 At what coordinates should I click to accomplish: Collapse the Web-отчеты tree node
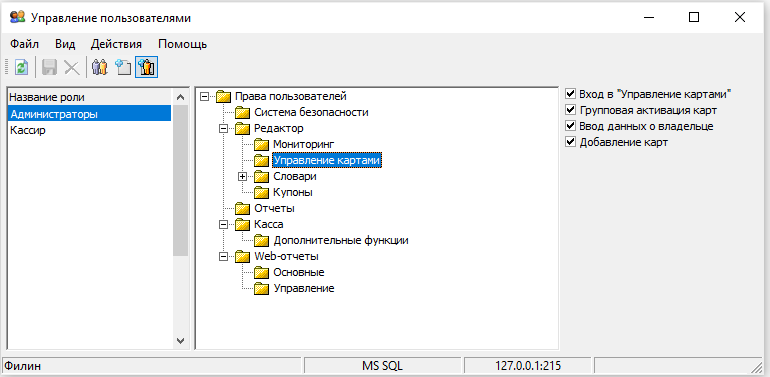coord(223,257)
